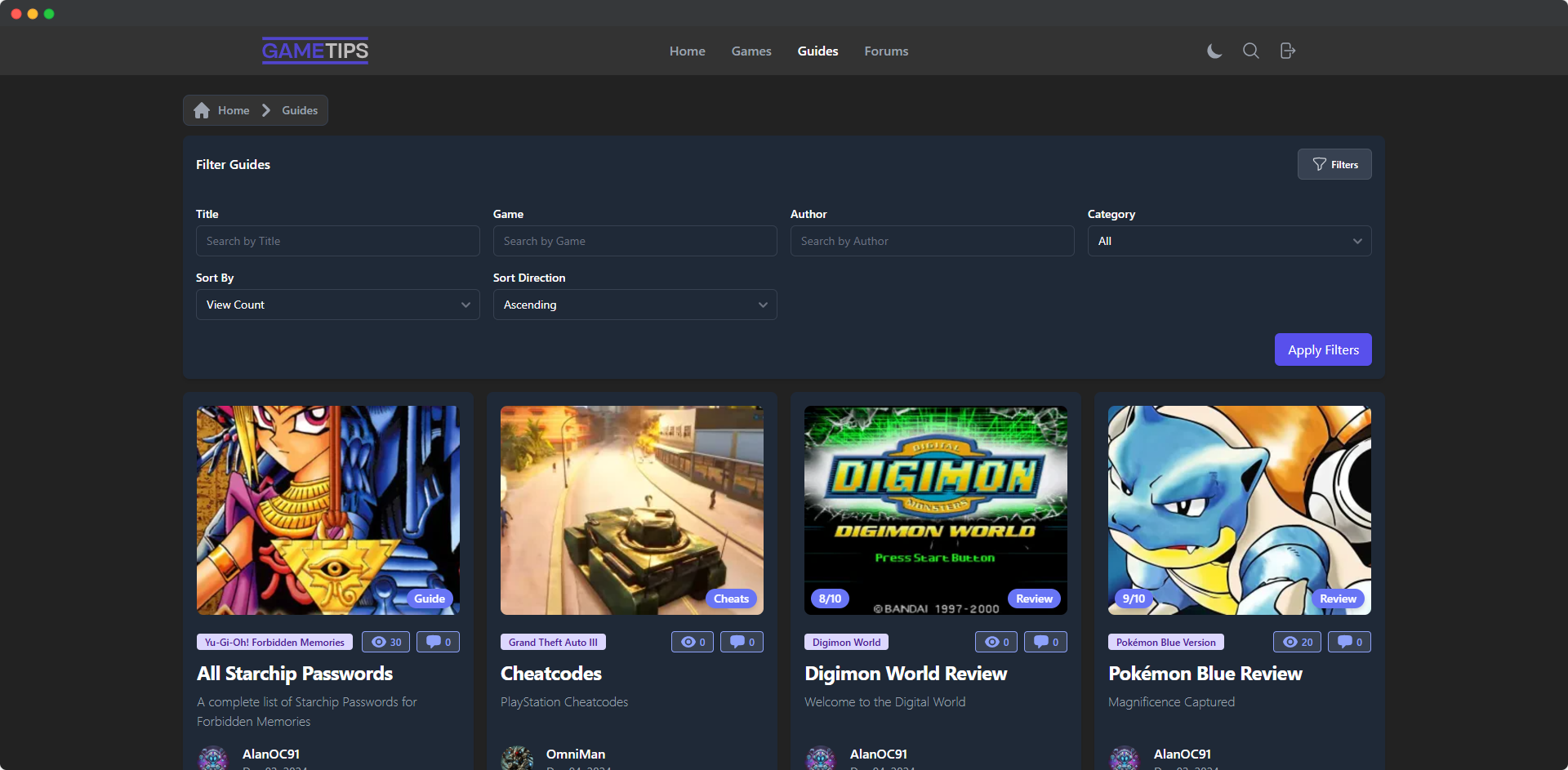
Task: Open search magnifier icon in header
Action: pos(1250,51)
